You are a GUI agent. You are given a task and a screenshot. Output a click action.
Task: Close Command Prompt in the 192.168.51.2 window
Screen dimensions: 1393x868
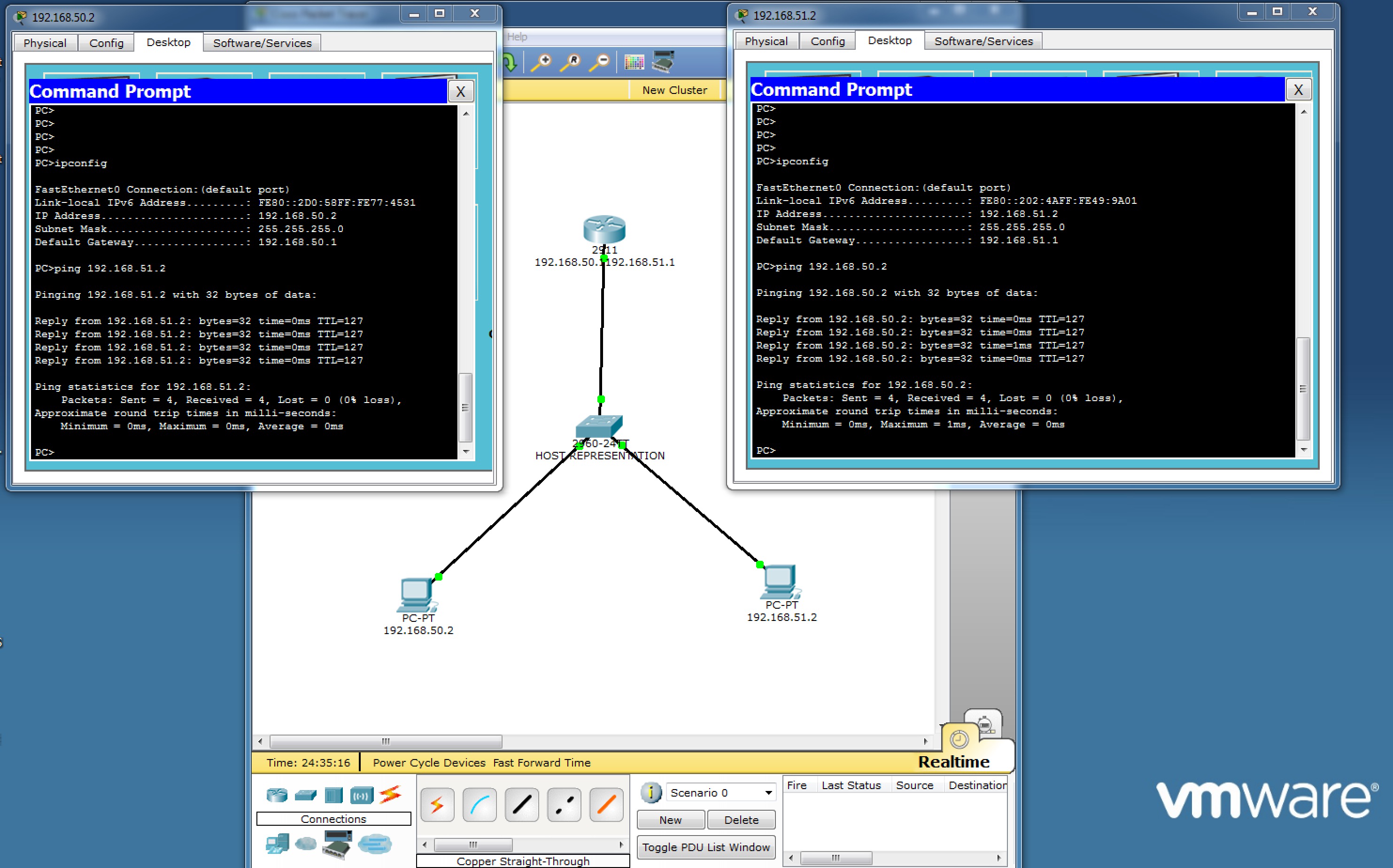coord(1298,90)
